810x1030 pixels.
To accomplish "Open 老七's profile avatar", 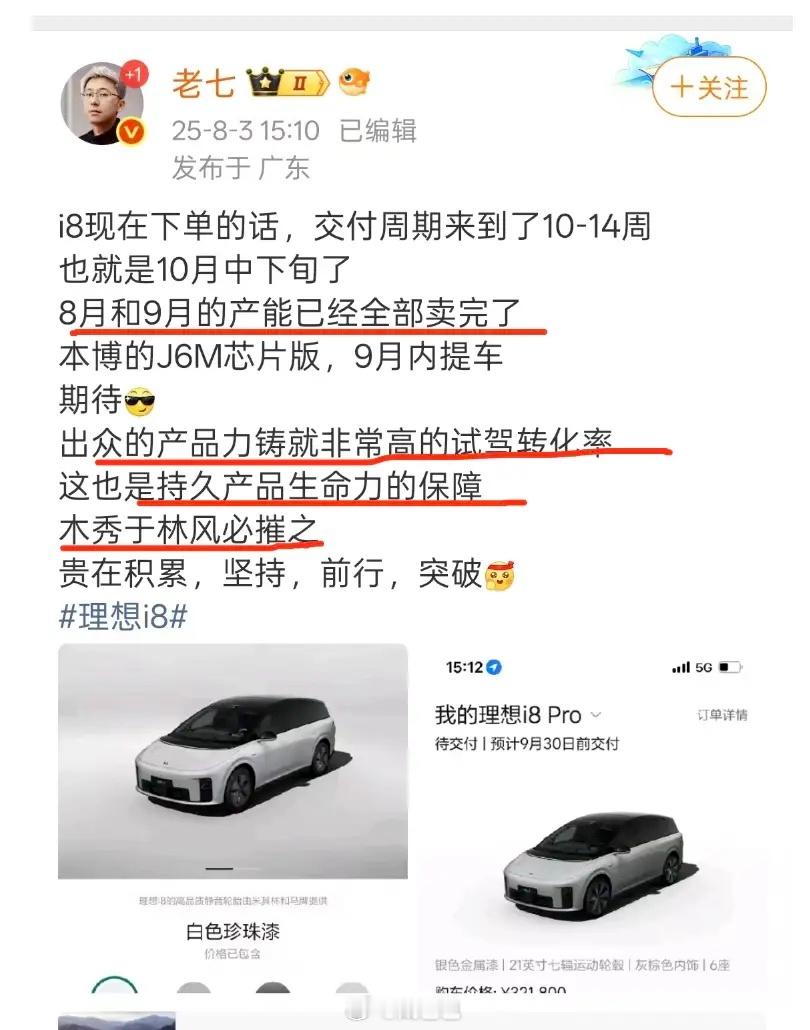I will pyautogui.click(x=103, y=103).
